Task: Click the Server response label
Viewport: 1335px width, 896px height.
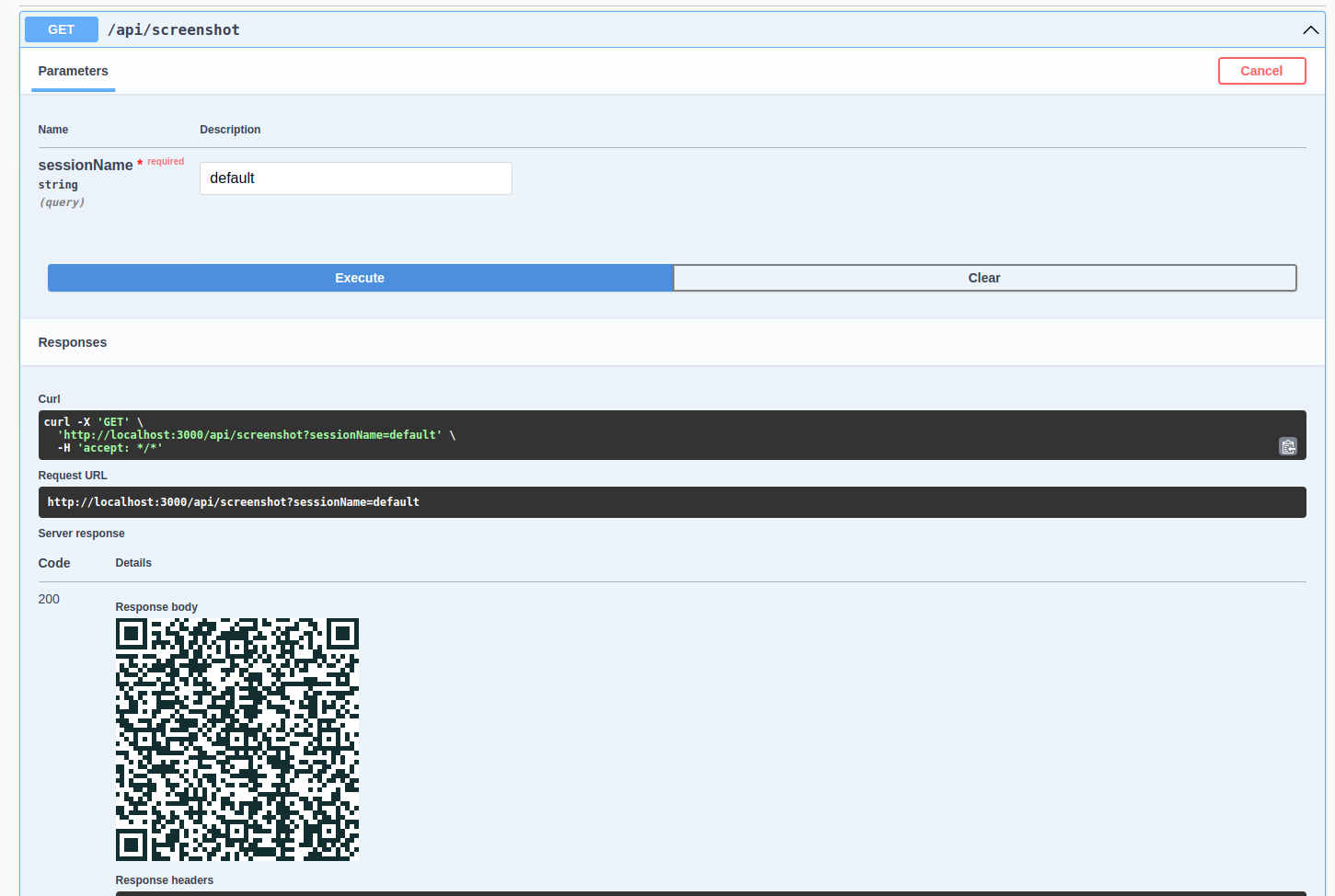Action: (x=82, y=534)
